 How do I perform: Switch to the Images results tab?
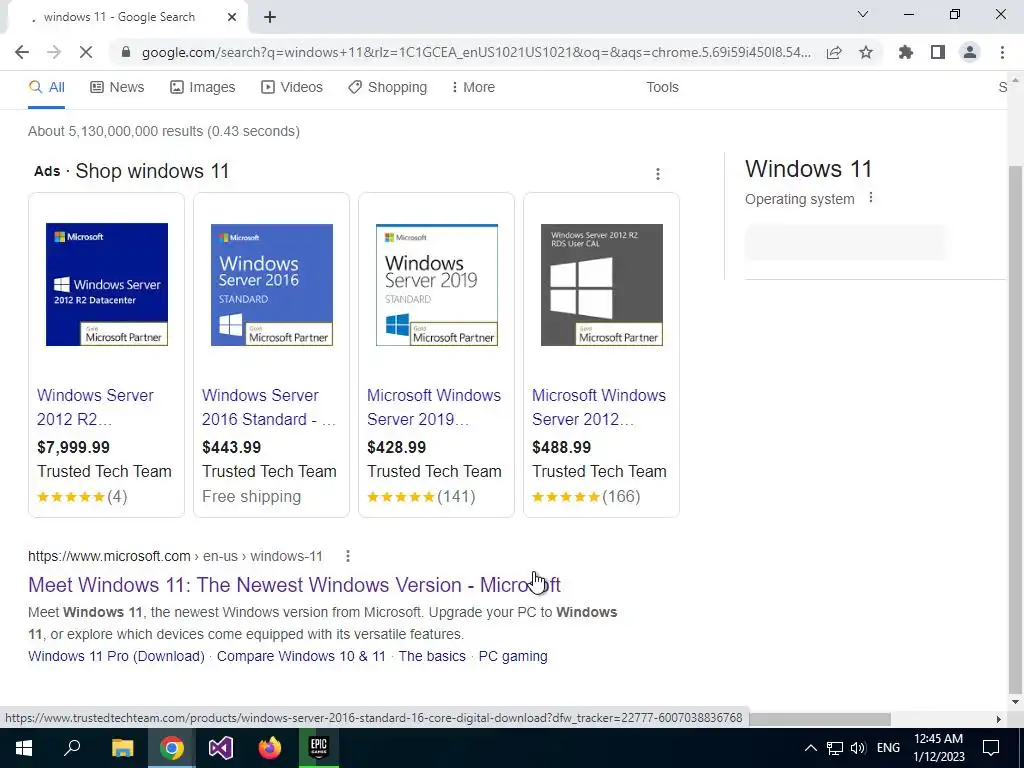[x=202, y=88]
